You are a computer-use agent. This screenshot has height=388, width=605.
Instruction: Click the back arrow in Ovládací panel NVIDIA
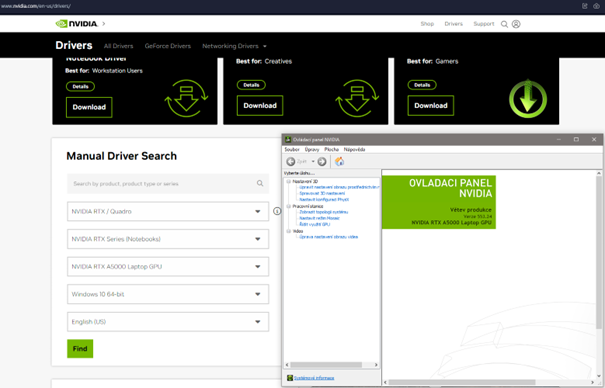pyautogui.click(x=291, y=161)
